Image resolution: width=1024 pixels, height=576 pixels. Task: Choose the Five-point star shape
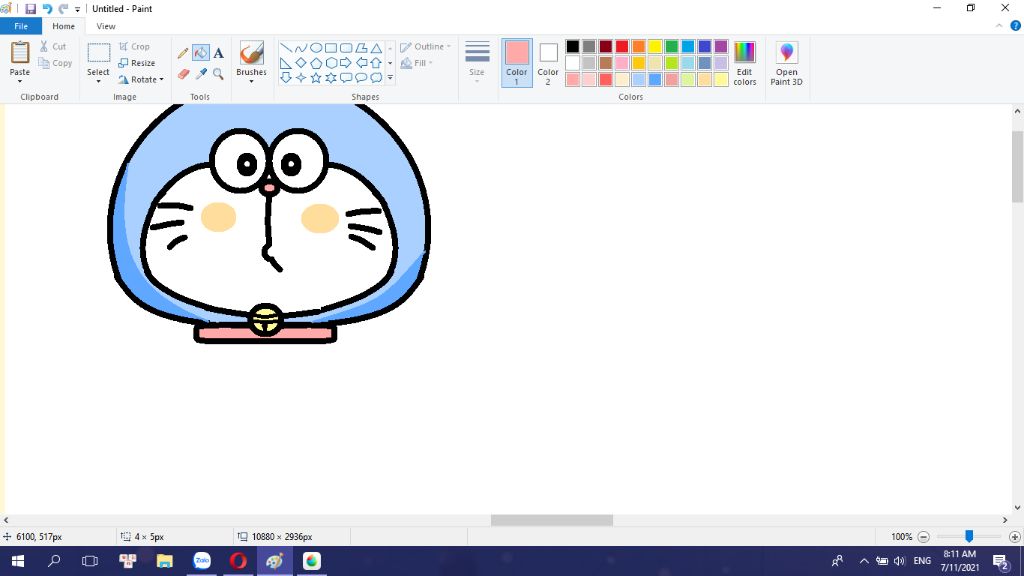click(315, 78)
